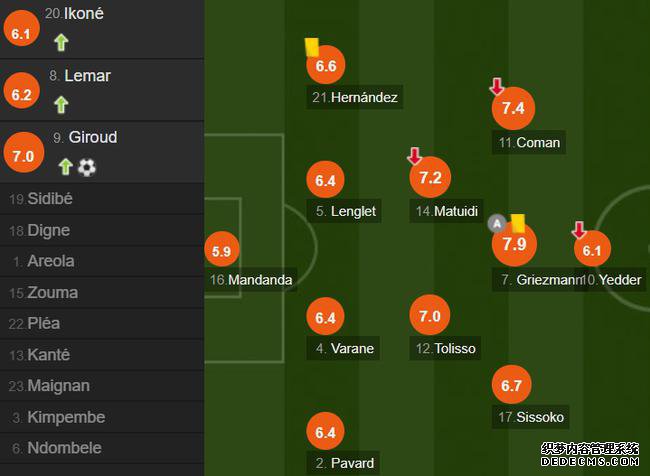Screen dimensions: 650x476
Task: Click Lenglet's 6.4 rating circle
Action: point(325,180)
